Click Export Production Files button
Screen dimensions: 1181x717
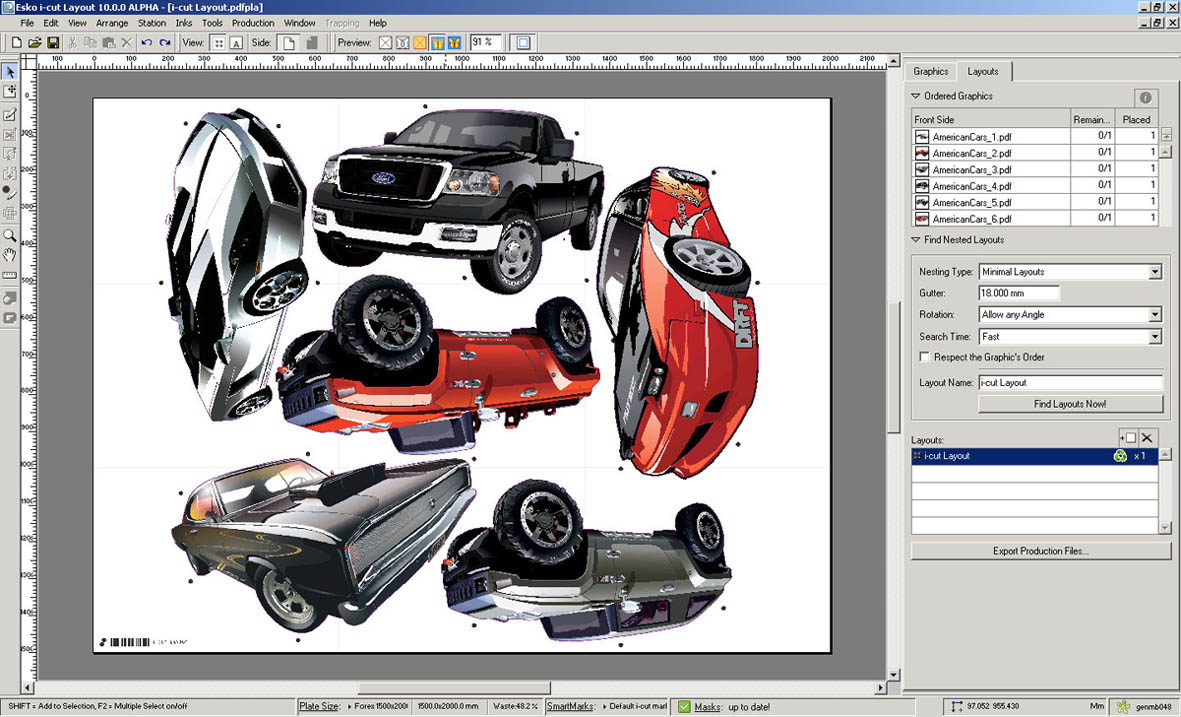[1041, 551]
